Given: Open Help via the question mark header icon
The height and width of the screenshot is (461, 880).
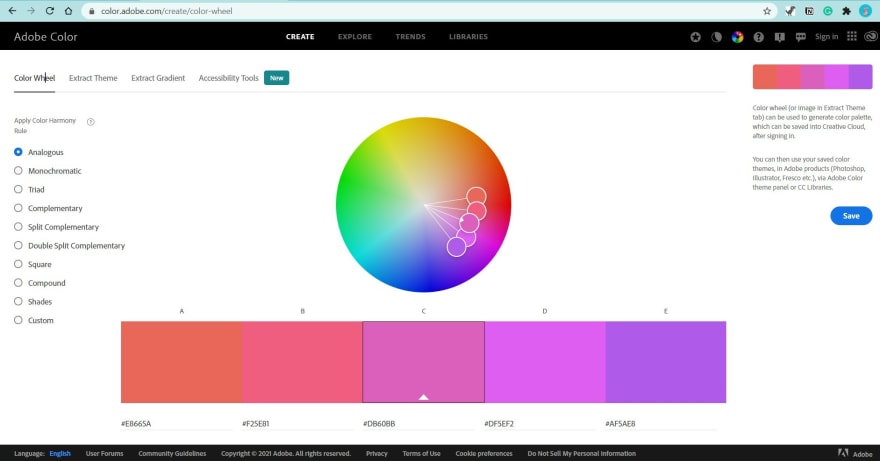Looking at the screenshot, I should click(x=759, y=37).
